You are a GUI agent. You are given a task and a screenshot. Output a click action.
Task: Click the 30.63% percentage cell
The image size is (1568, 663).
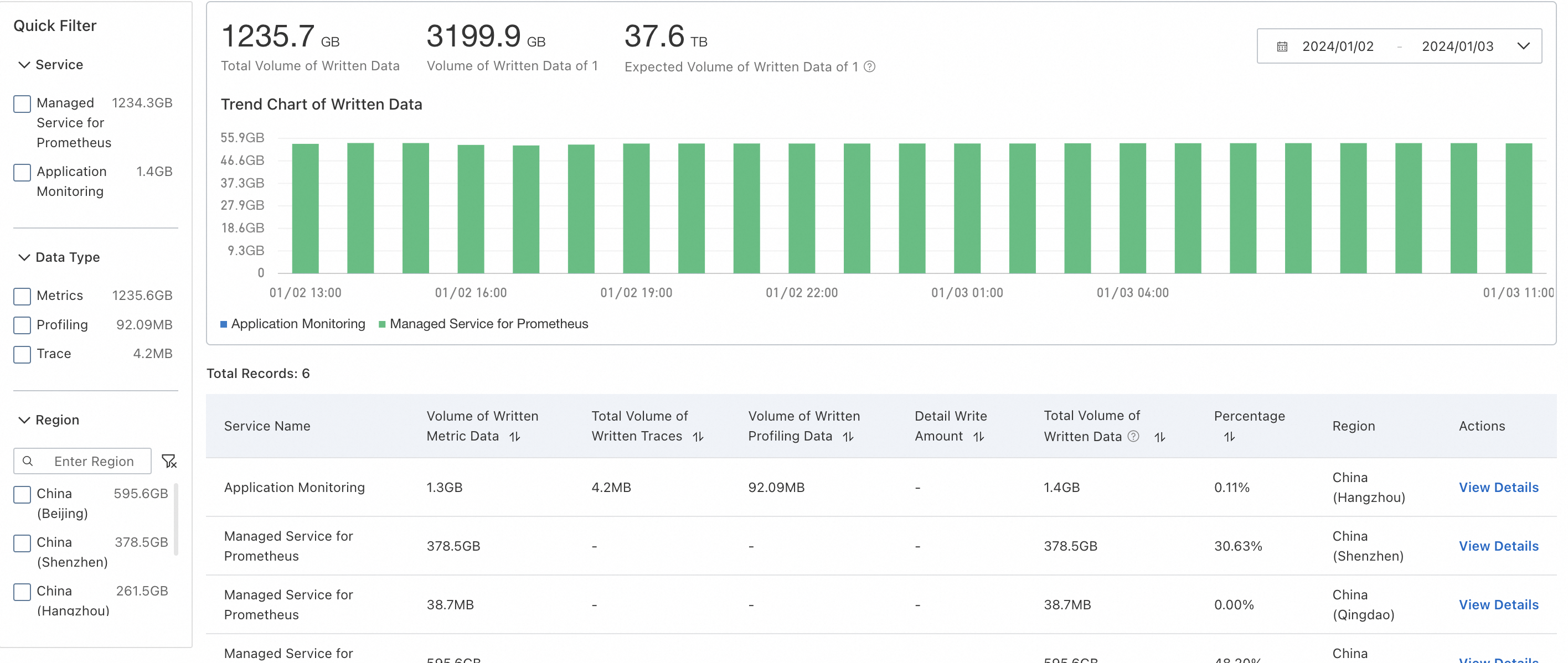coord(1238,546)
